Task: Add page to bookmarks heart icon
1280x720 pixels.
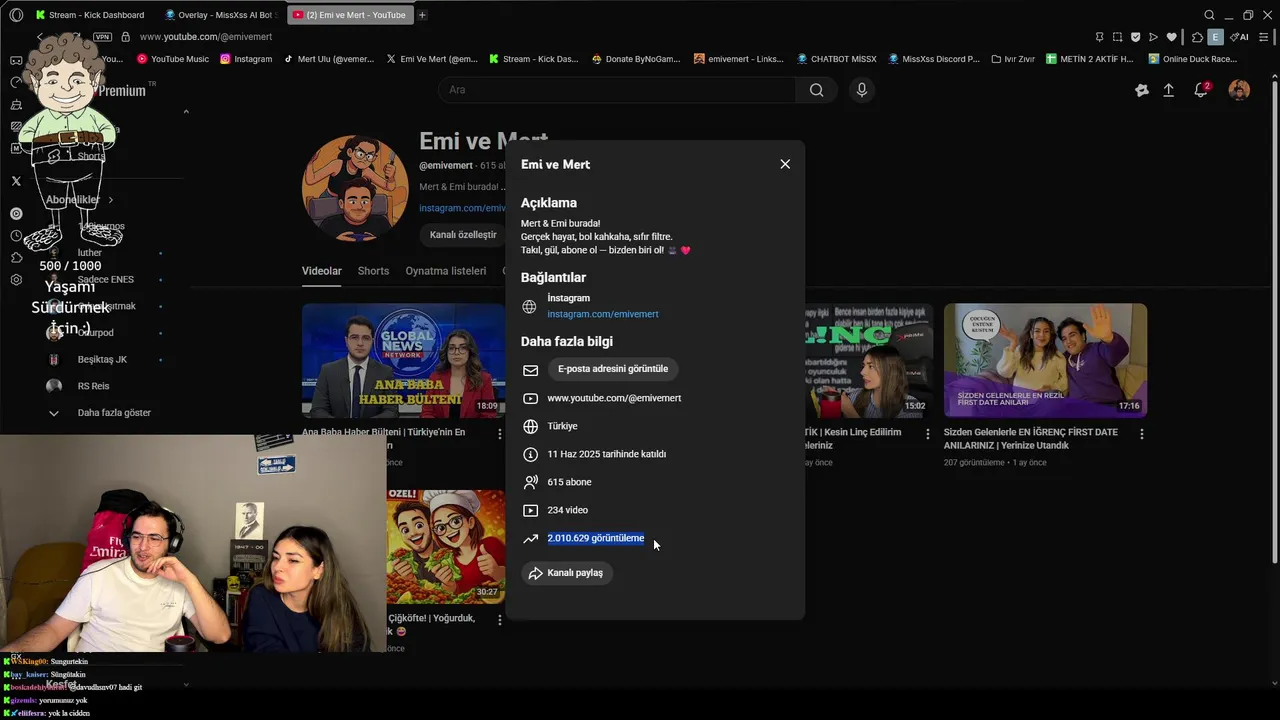Action: coord(1171,37)
